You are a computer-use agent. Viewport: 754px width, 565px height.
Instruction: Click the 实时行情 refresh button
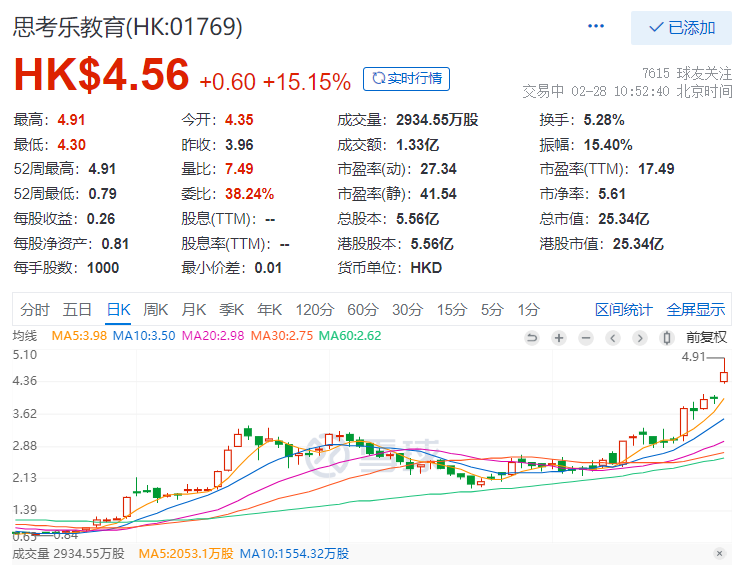click(x=406, y=78)
